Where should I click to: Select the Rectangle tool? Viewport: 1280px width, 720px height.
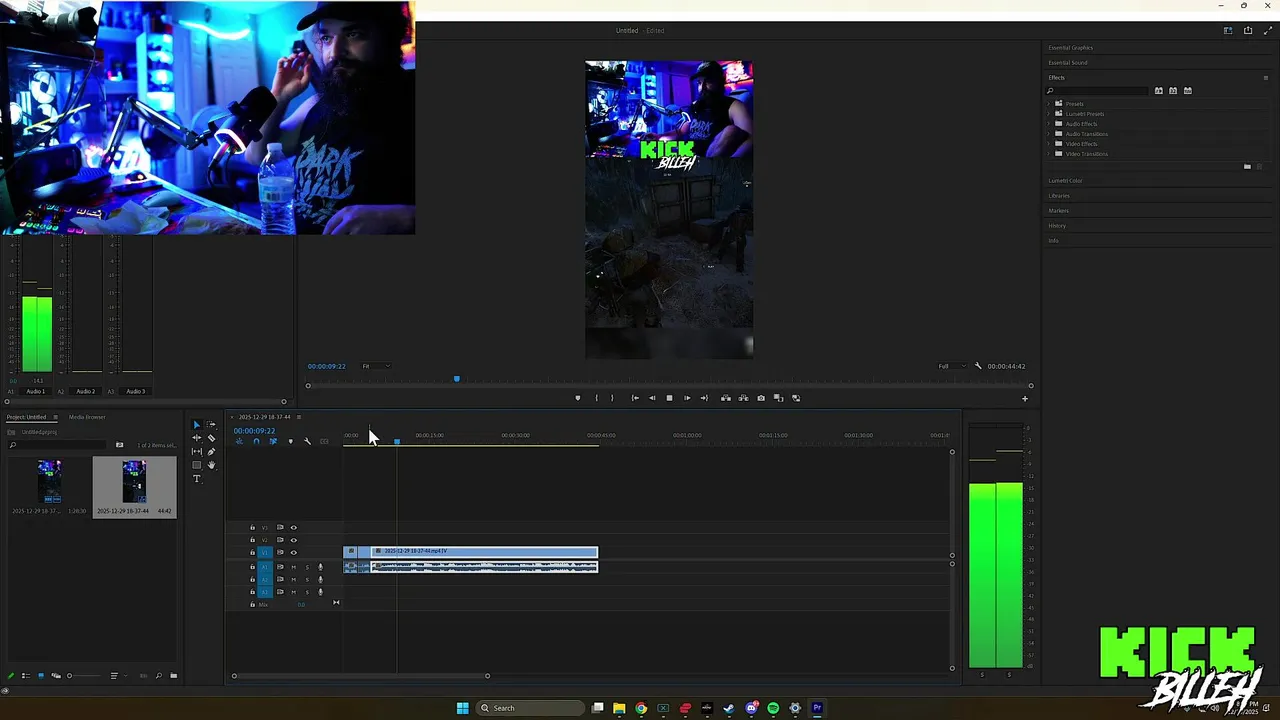pyautogui.click(x=197, y=465)
